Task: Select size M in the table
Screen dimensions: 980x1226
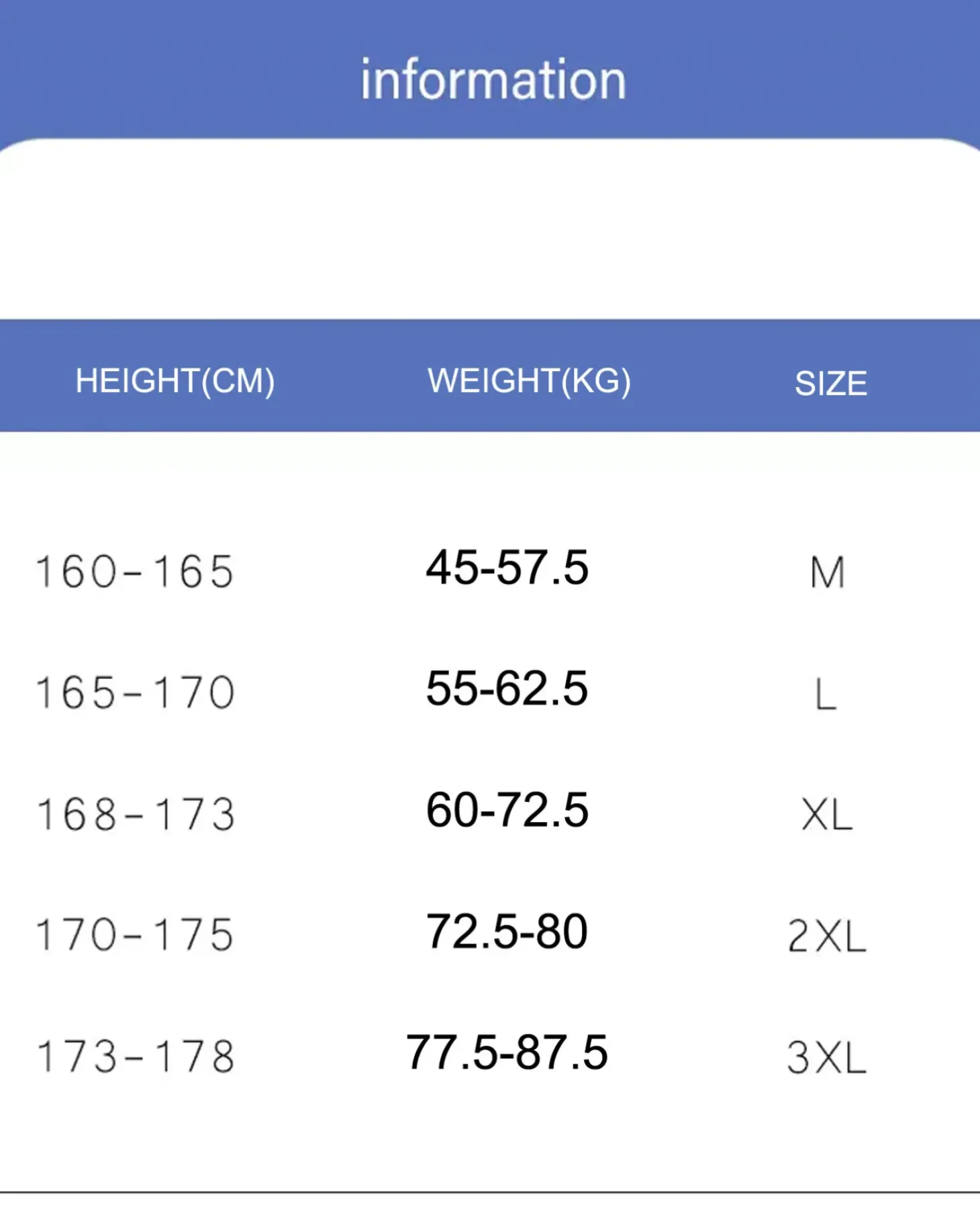Action: coord(827,574)
